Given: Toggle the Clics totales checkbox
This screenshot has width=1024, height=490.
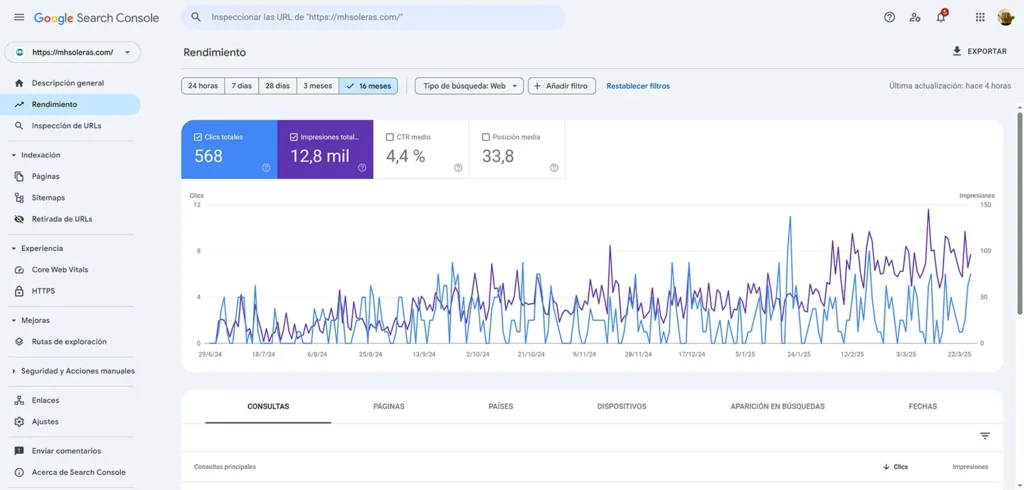Looking at the screenshot, I should point(198,137).
